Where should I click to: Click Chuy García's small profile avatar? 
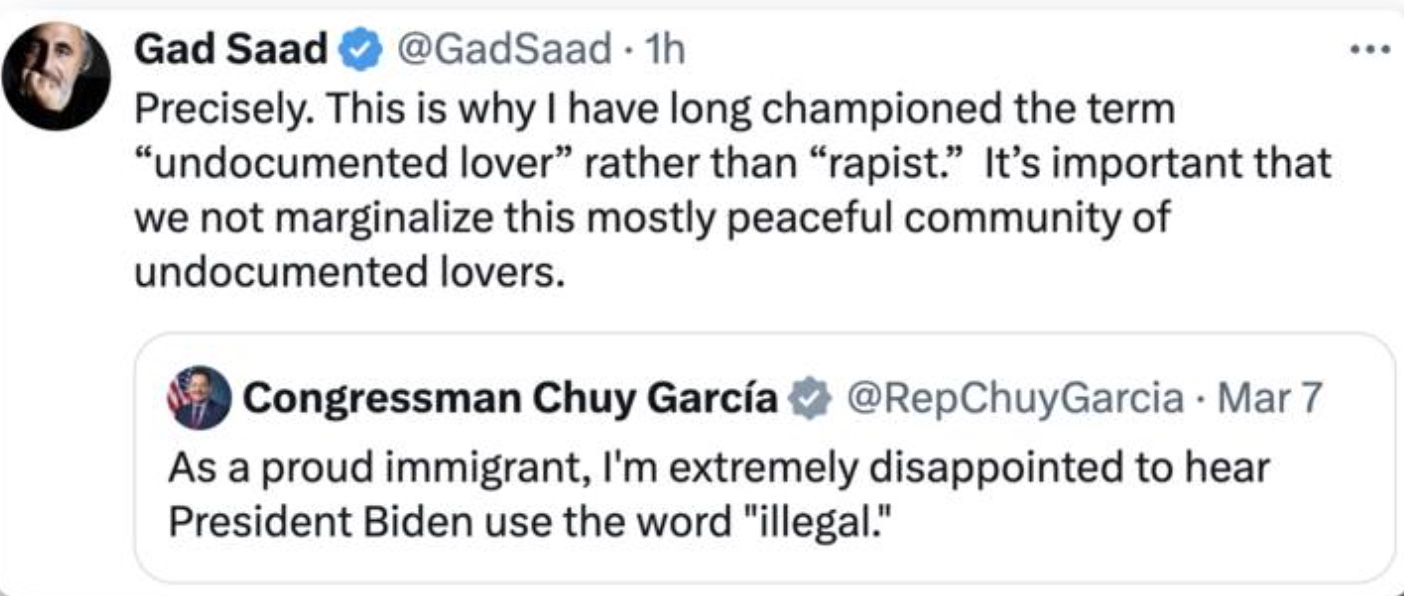pos(199,397)
